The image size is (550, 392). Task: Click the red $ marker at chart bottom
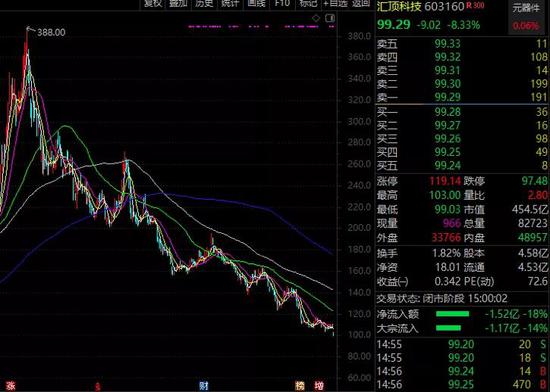pos(98,387)
